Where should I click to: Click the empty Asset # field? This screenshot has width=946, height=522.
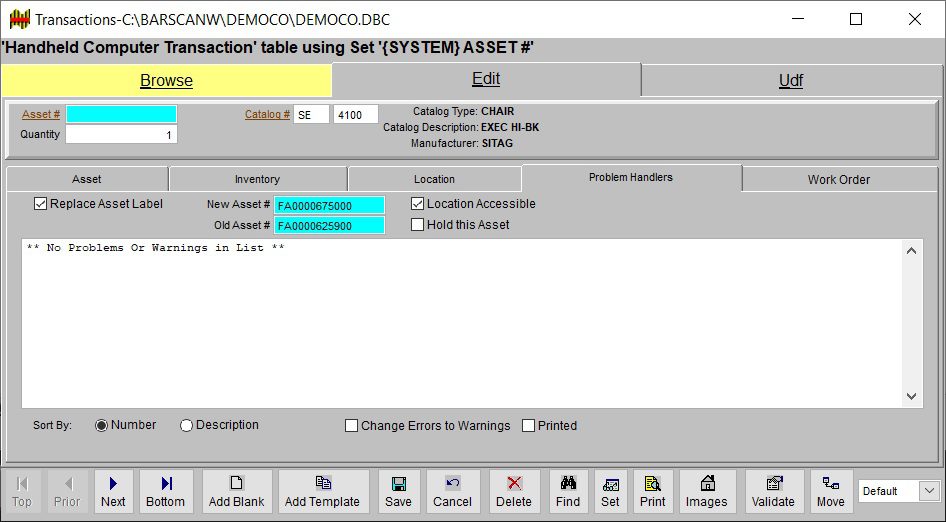[x=121, y=114]
